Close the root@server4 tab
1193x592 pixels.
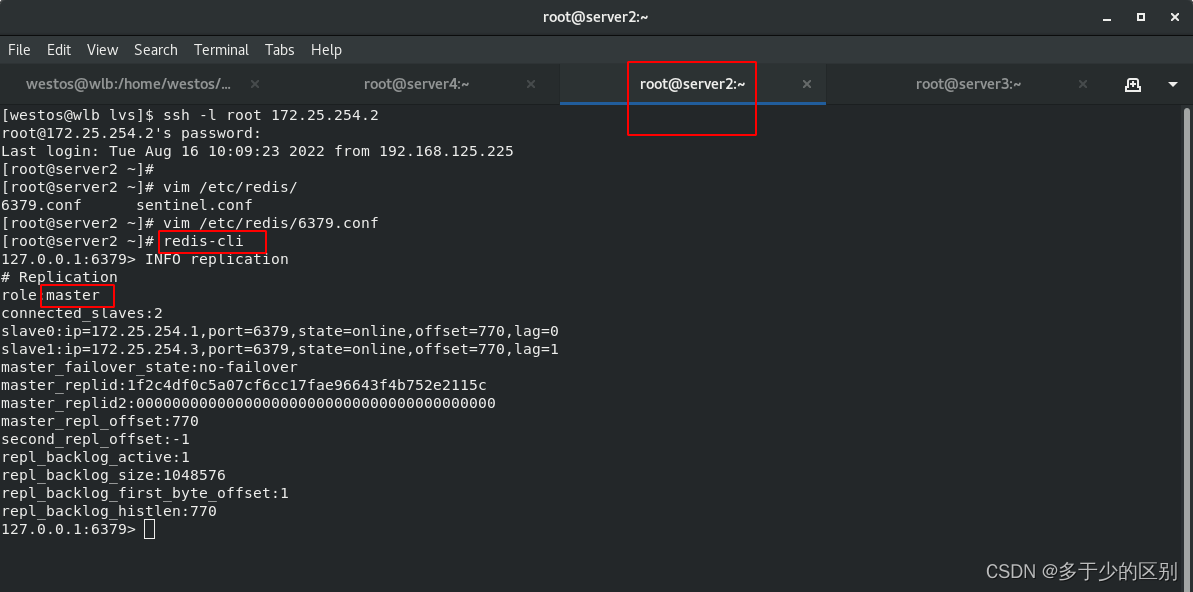[531, 84]
